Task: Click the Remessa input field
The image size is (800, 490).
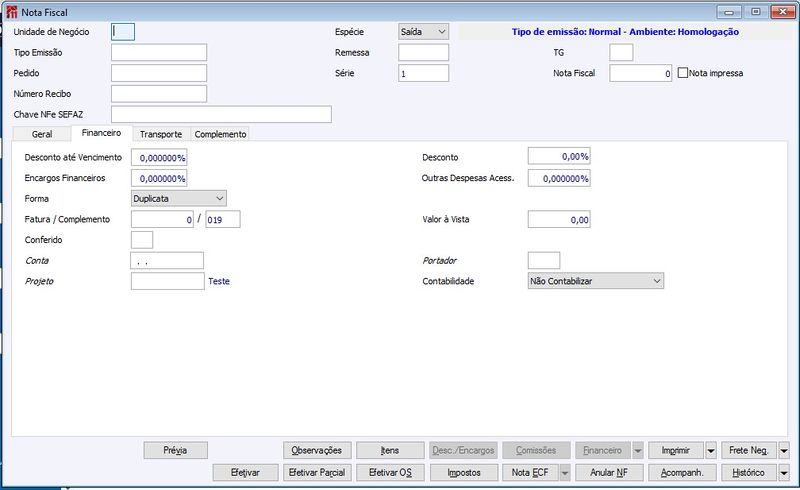Action: [x=423, y=52]
